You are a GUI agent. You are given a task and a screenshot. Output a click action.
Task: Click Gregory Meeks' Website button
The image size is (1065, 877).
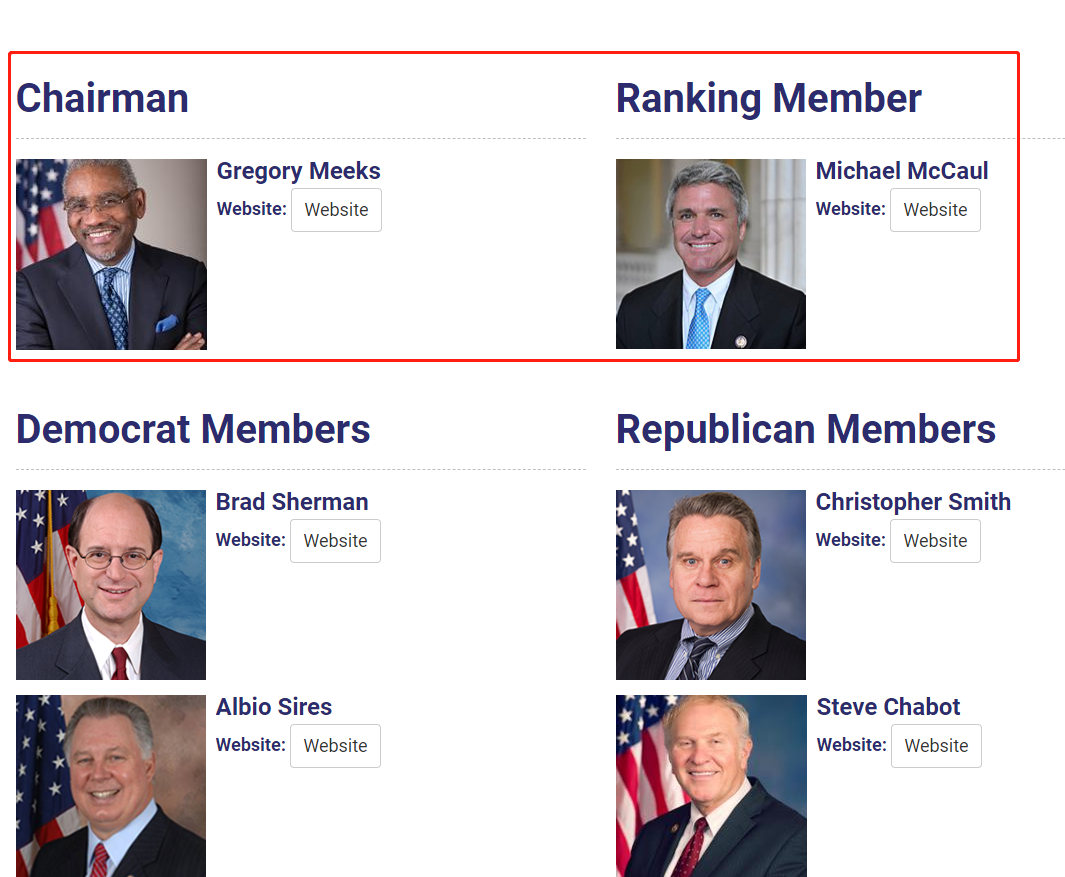[x=336, y=210]
